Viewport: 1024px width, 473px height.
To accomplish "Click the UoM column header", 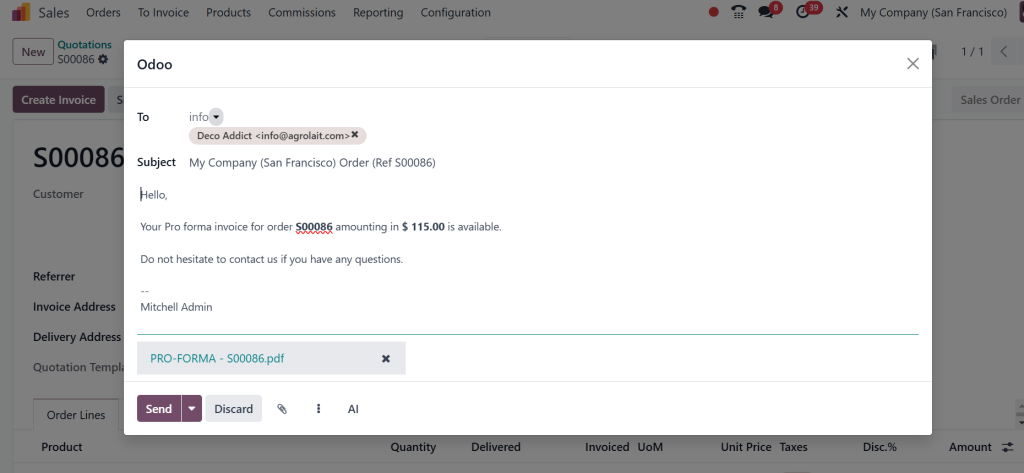I will point(650,447).
